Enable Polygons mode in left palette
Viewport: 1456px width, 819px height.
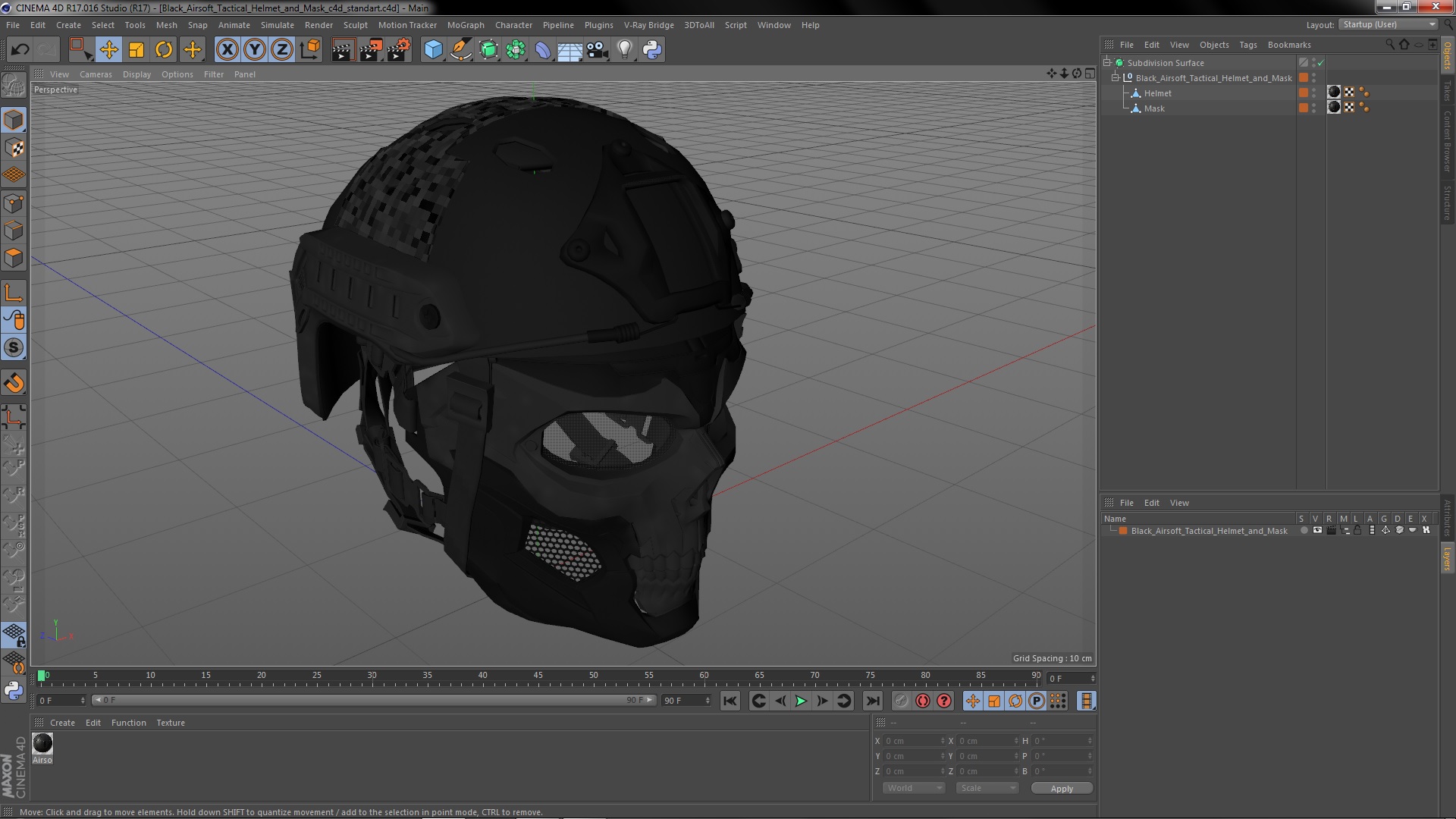coord(14,258)
